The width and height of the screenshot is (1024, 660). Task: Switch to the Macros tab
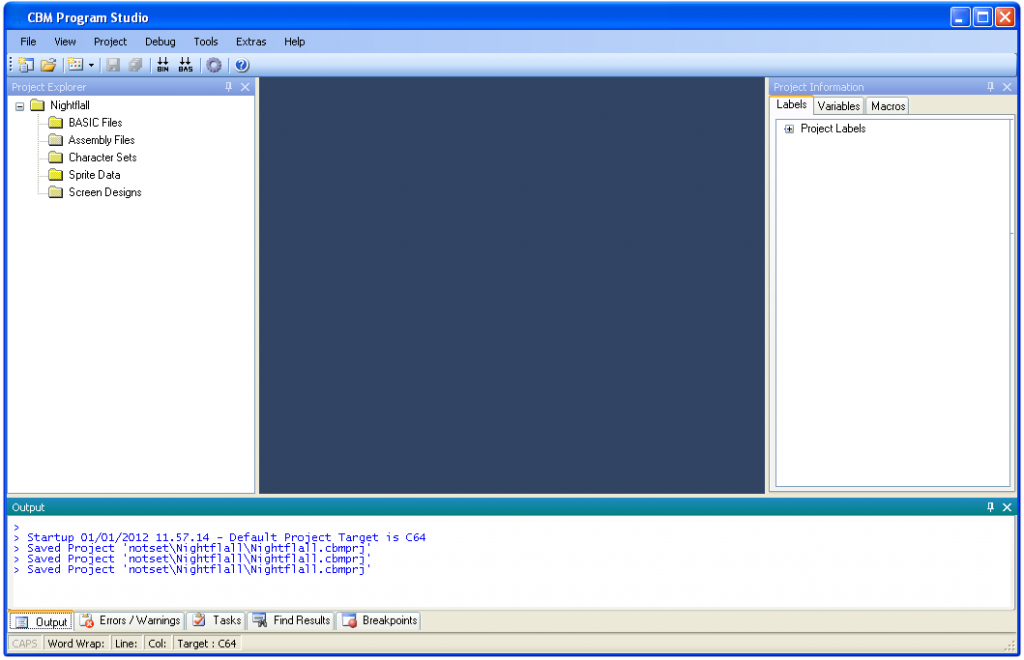point(888,106)
